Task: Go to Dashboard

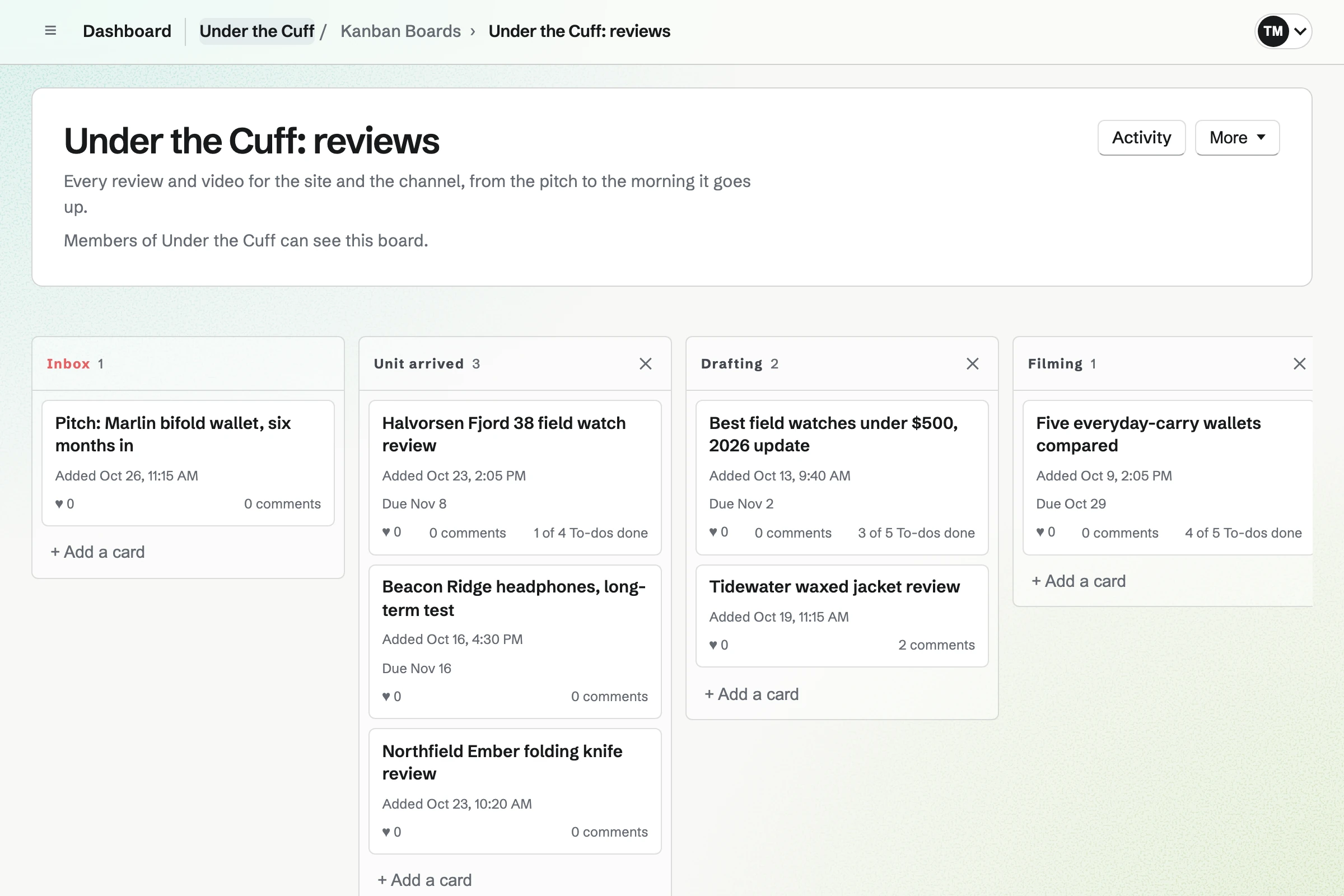Action: (127, 31)
